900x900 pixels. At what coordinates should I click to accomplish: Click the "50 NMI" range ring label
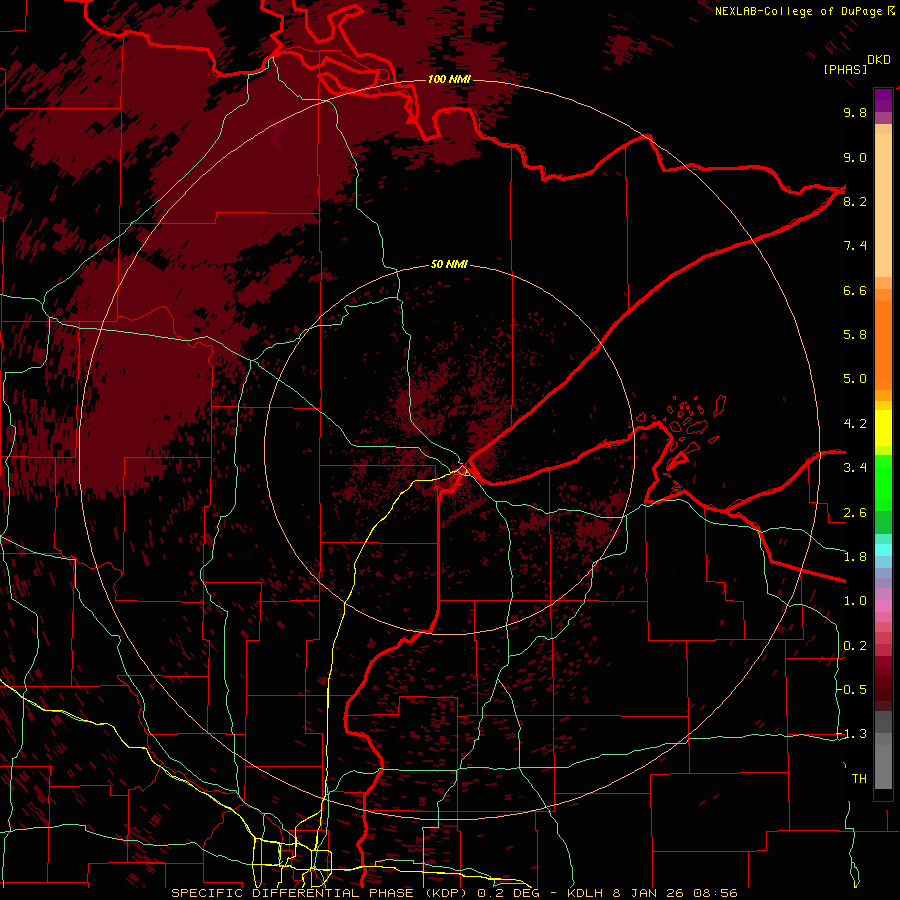click(449, 264)
